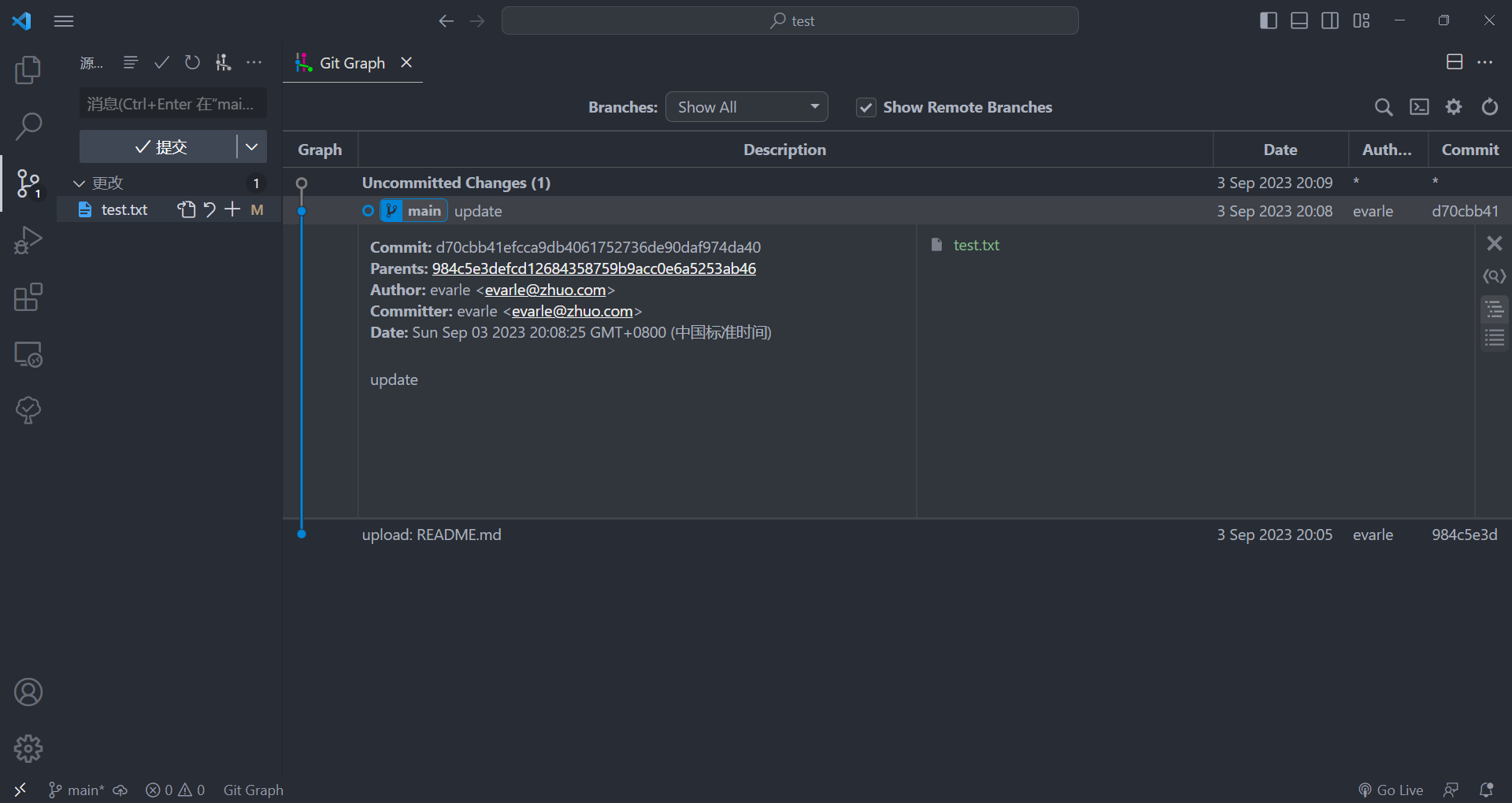Open Accounts menu in activity bar
This screenshot has height=803, width=1512.
click(28, 692)
